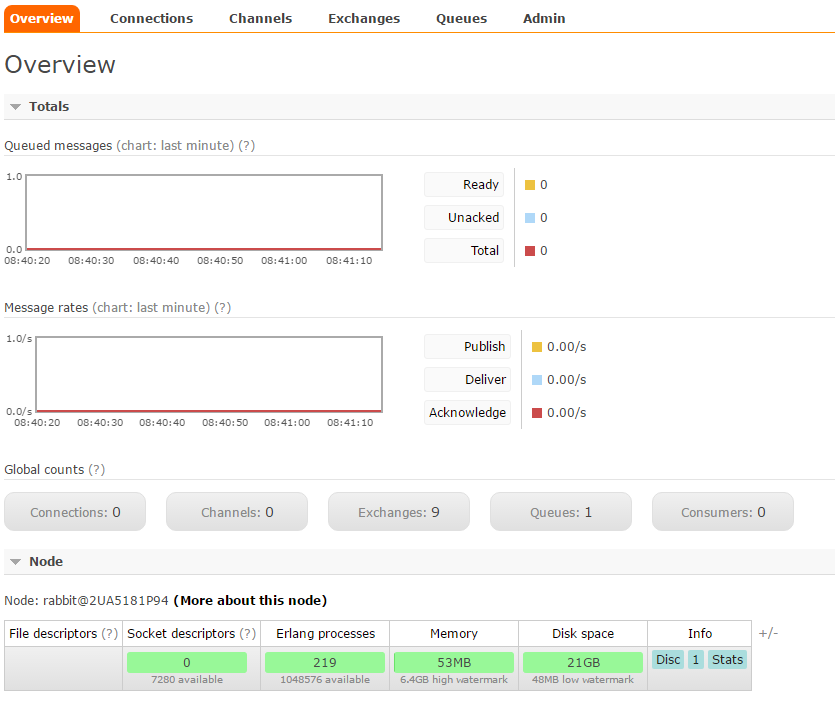Screen dimensions: 835x703
Task: Click the "Exchanges: 9" global count box
Action: tap(398, 511)
